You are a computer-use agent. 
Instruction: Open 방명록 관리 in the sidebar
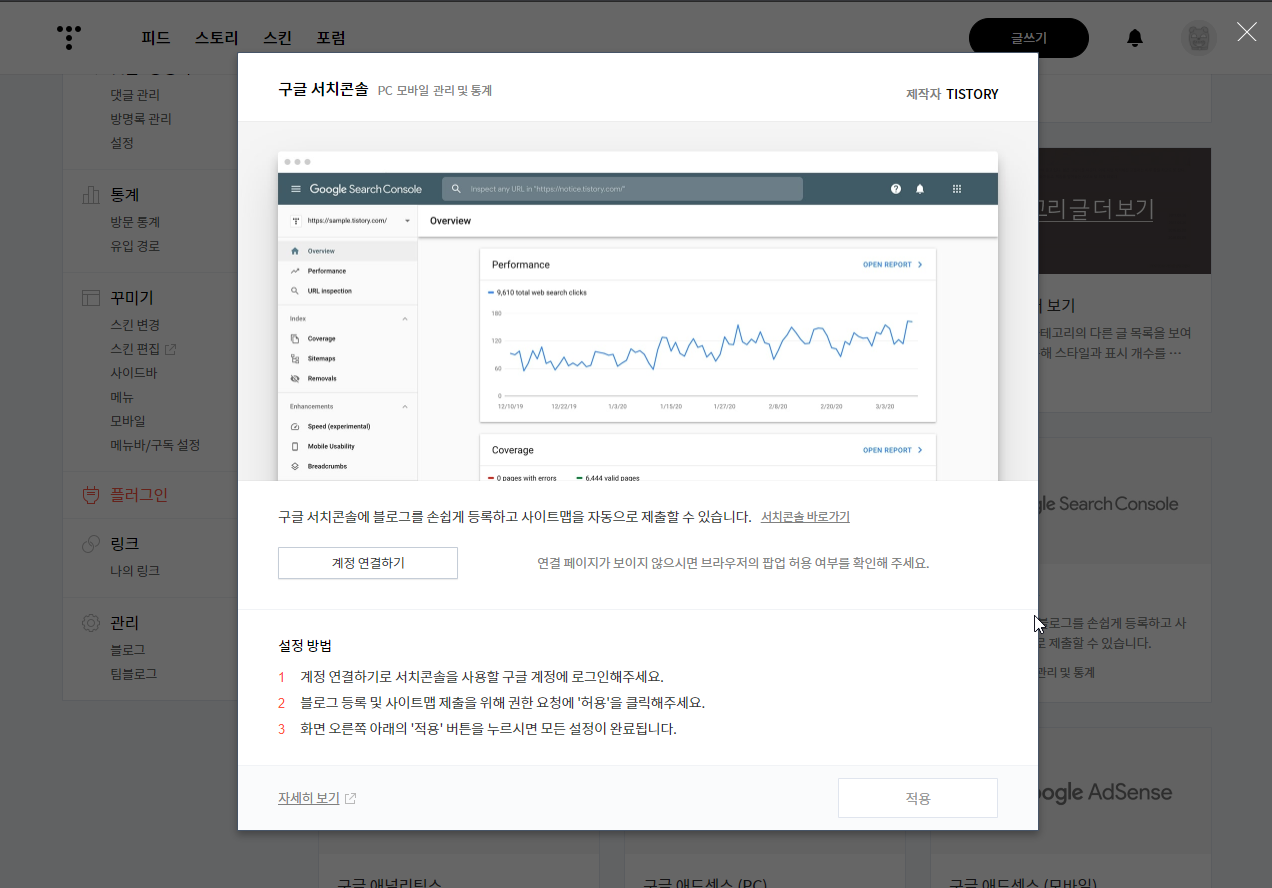click(141, 119)
